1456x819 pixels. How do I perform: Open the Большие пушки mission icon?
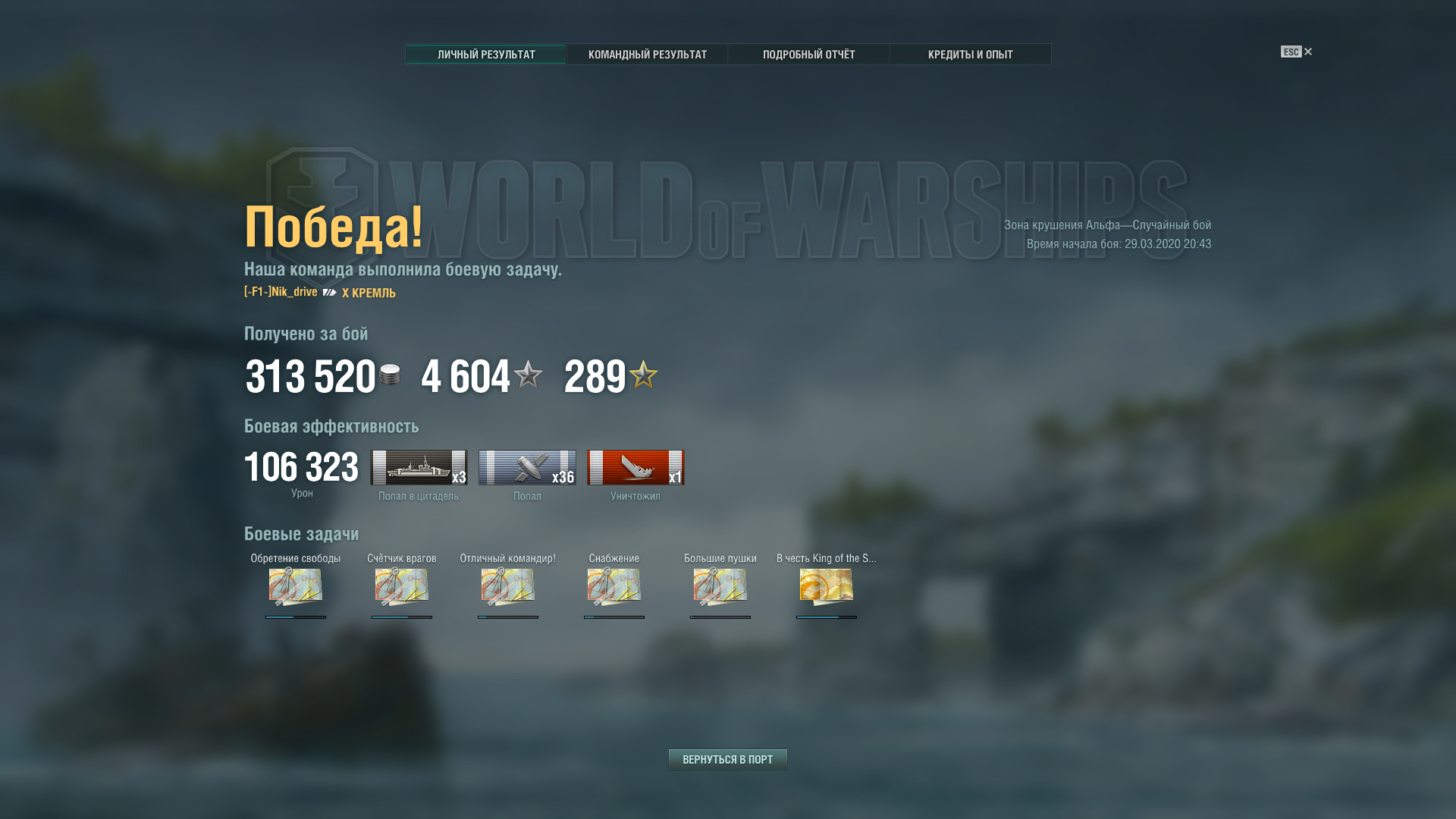(720, 587)
